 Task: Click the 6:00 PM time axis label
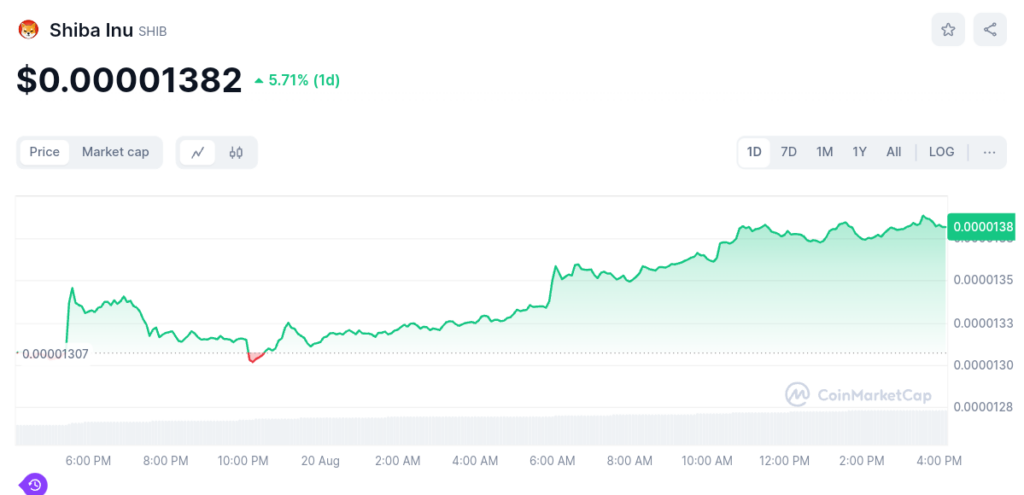(89, 461)
